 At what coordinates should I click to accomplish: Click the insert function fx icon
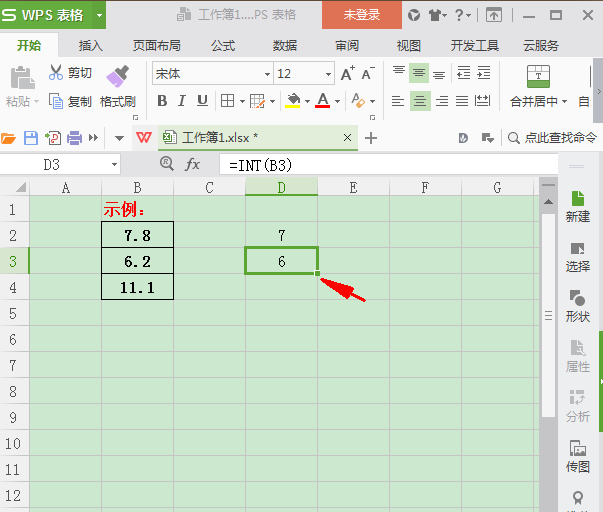pos(193,164)
